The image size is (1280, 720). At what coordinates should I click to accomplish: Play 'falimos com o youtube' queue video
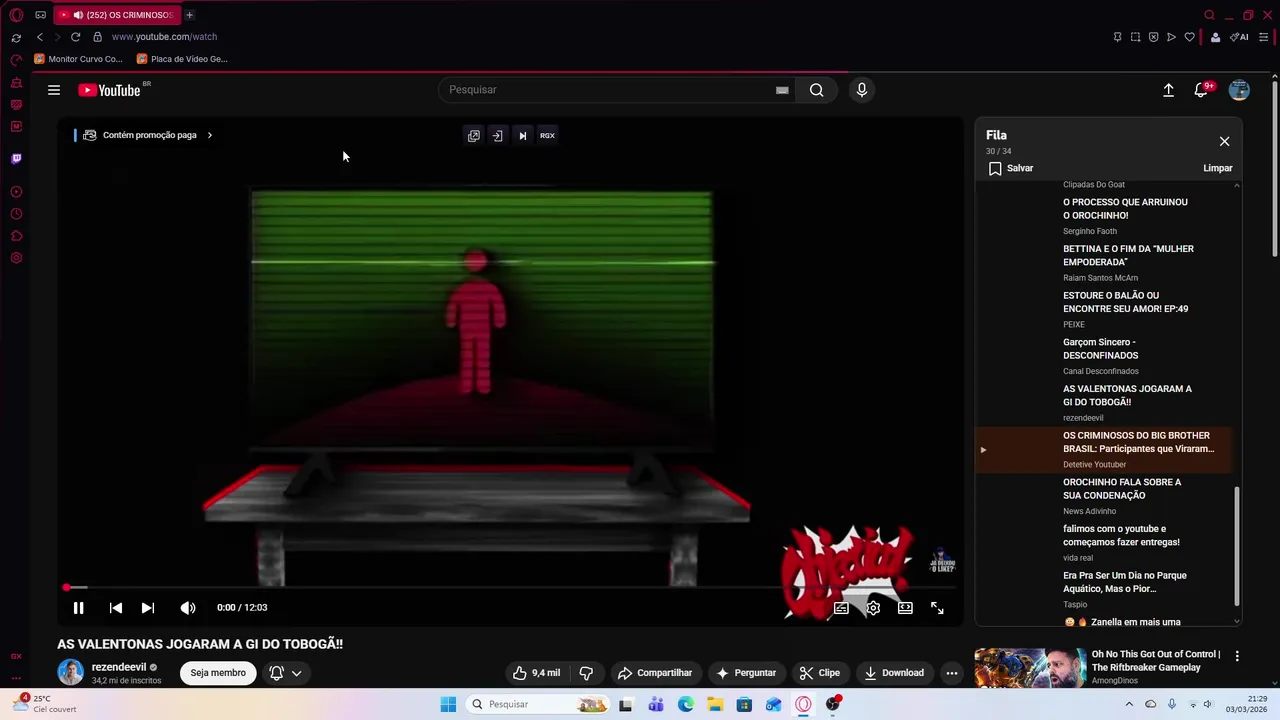pos(1104,543)
